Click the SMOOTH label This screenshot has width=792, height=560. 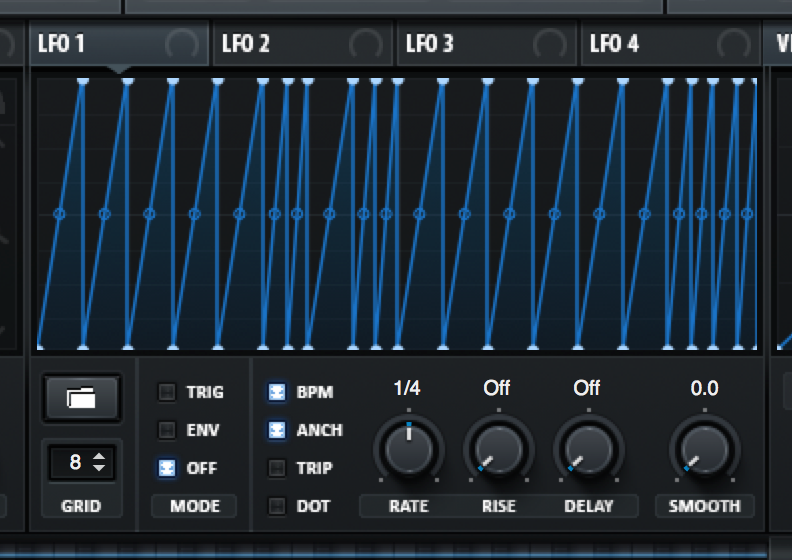pyautogui.click(x=705, y=506)
